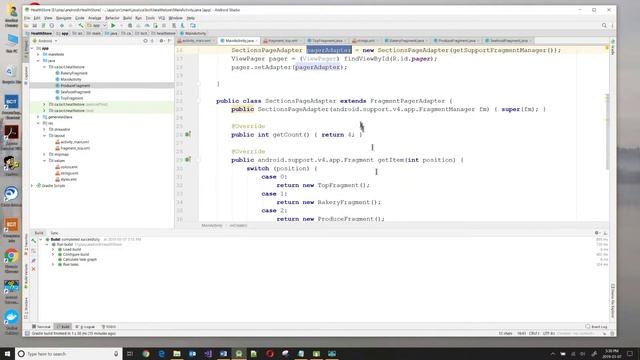Expand the Load build node in Build output

click(x=53, y=249)
